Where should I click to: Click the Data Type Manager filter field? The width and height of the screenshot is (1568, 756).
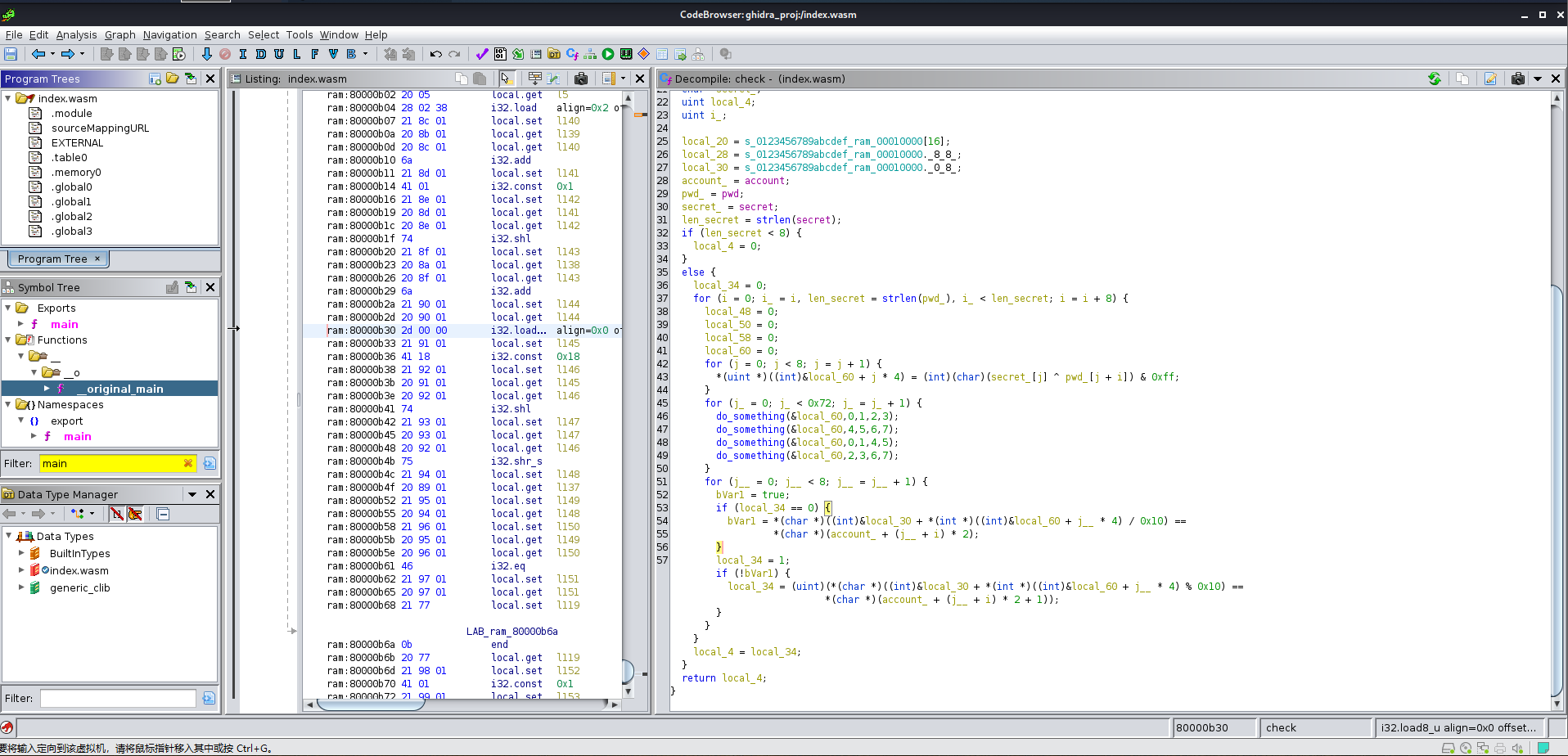coord(118,698)
